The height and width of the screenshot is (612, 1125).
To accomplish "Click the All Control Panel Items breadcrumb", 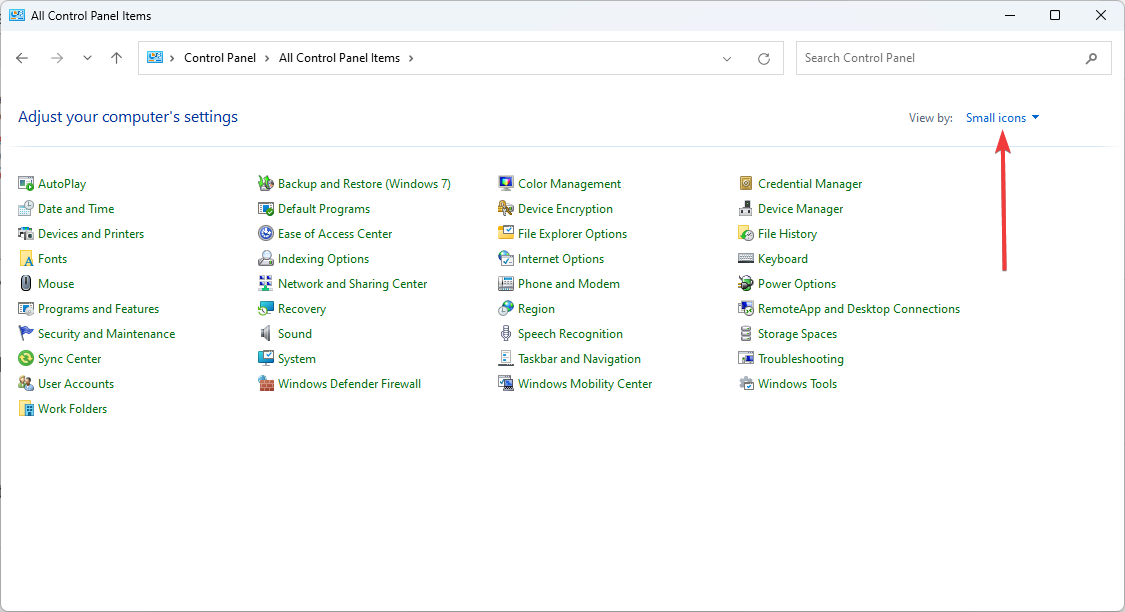I will [x=339, y=58].
